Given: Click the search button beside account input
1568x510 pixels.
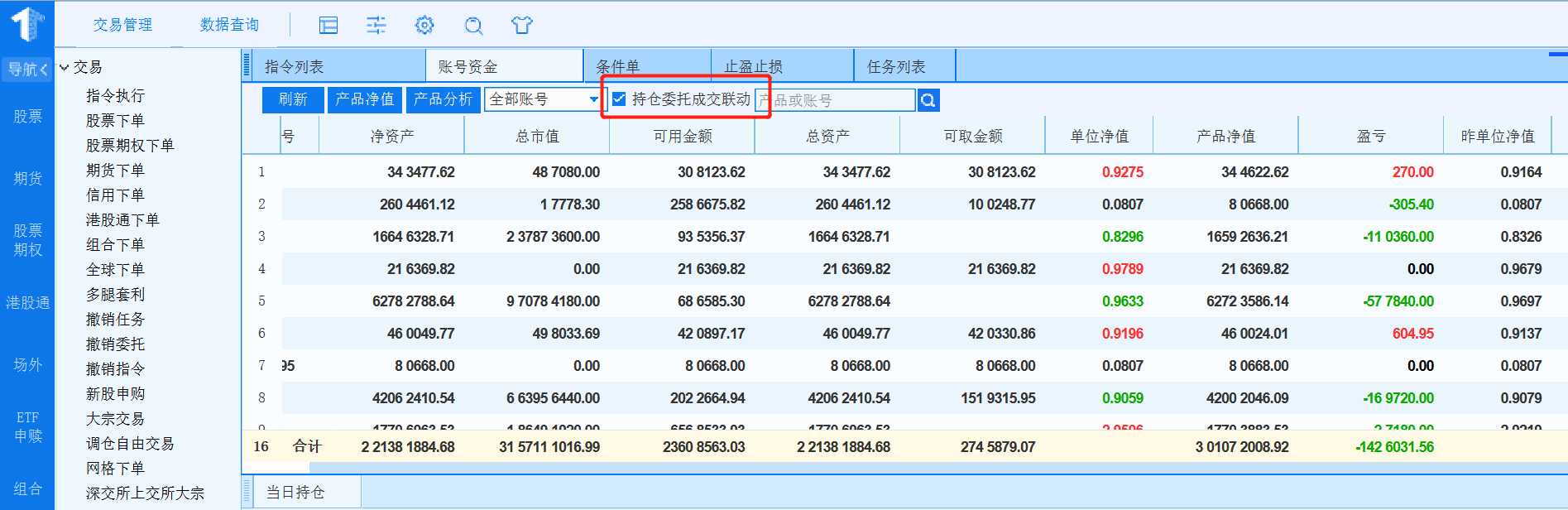Looking at the screenshot, I should (x=928, y=100).
